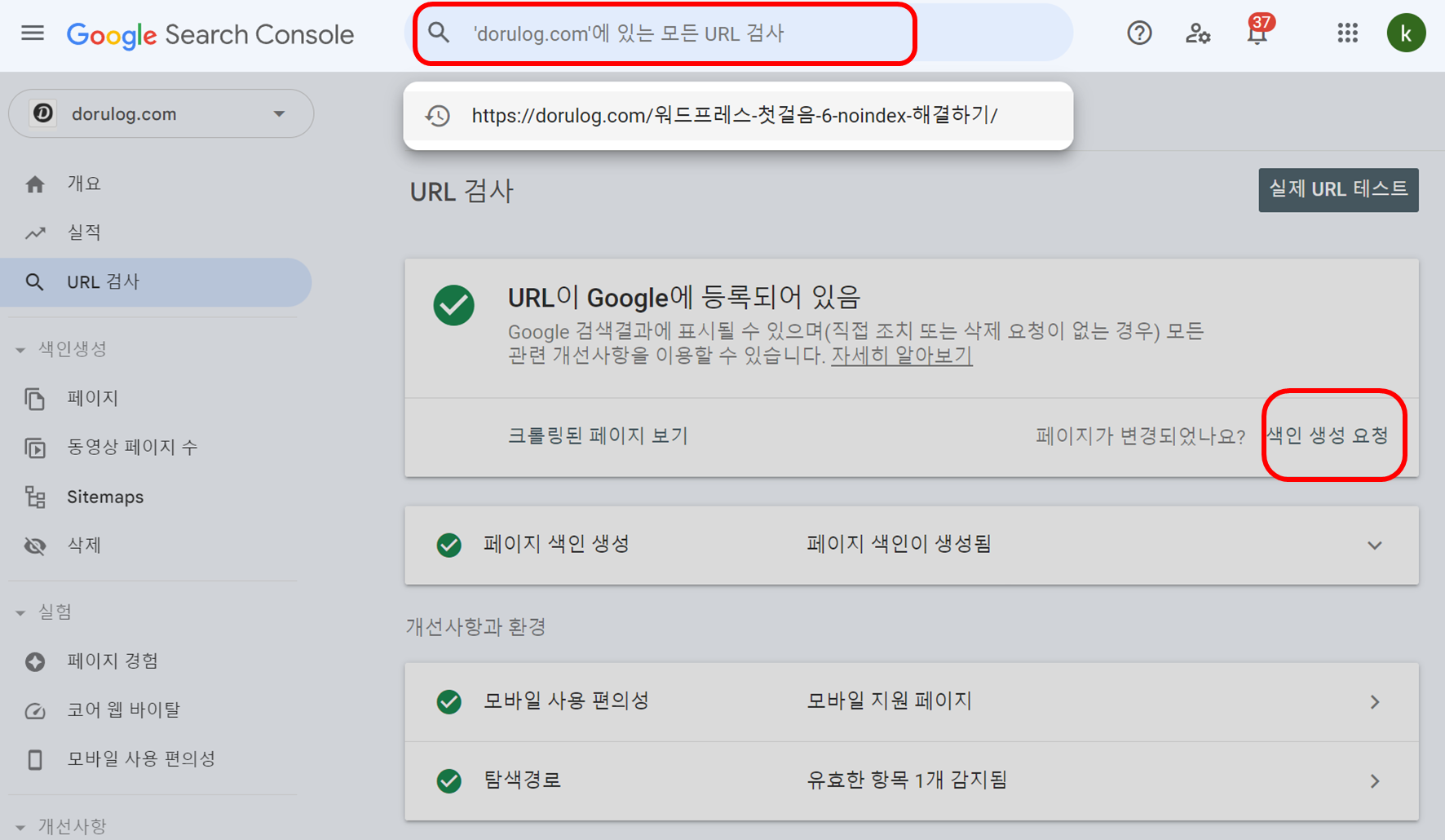Screen dimensions: 1445x840
Task: Open user and settings management icon
Action: click(1198, 33)
